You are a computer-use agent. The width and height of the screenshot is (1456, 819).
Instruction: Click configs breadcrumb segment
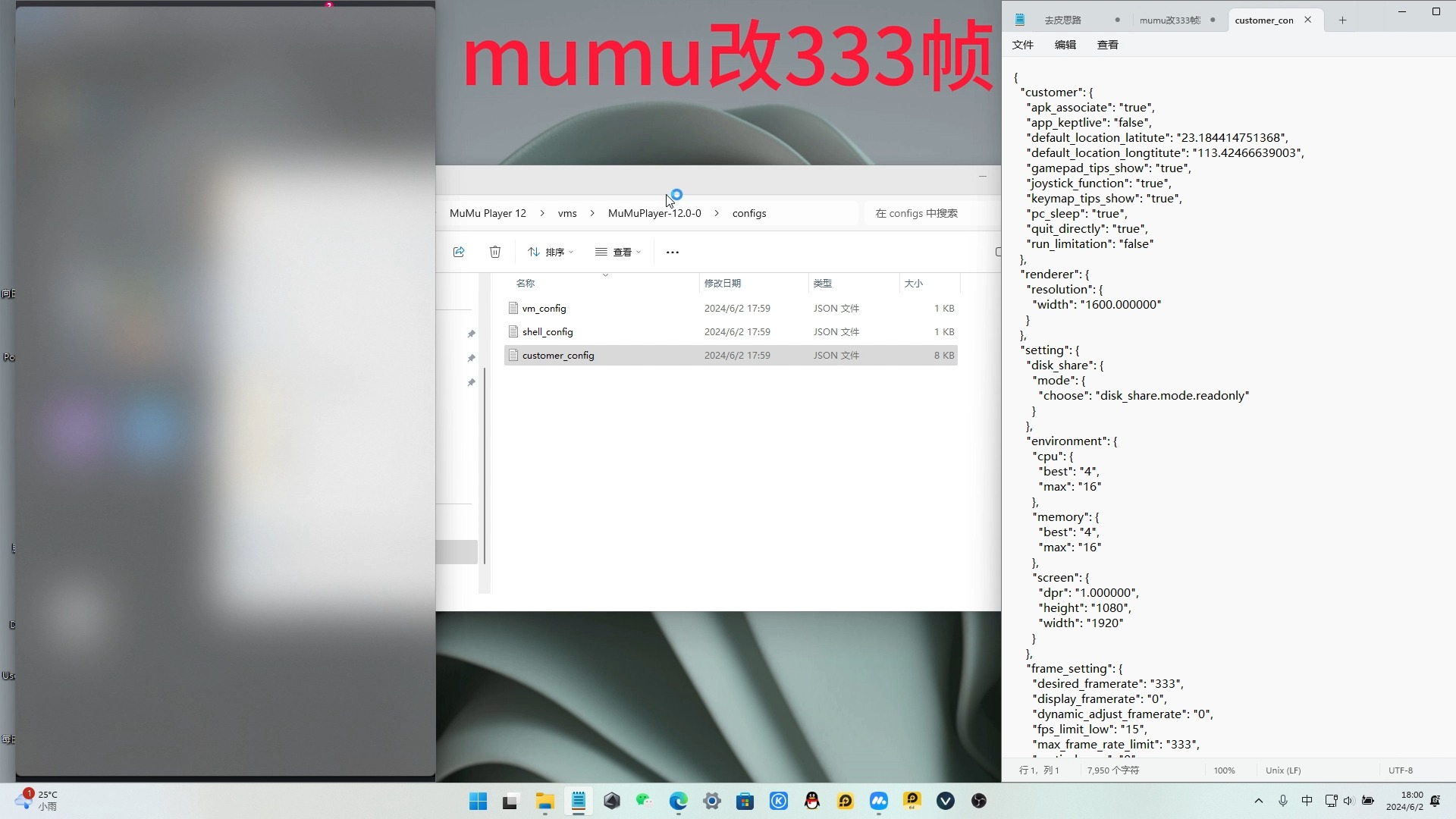coord(749,214)
